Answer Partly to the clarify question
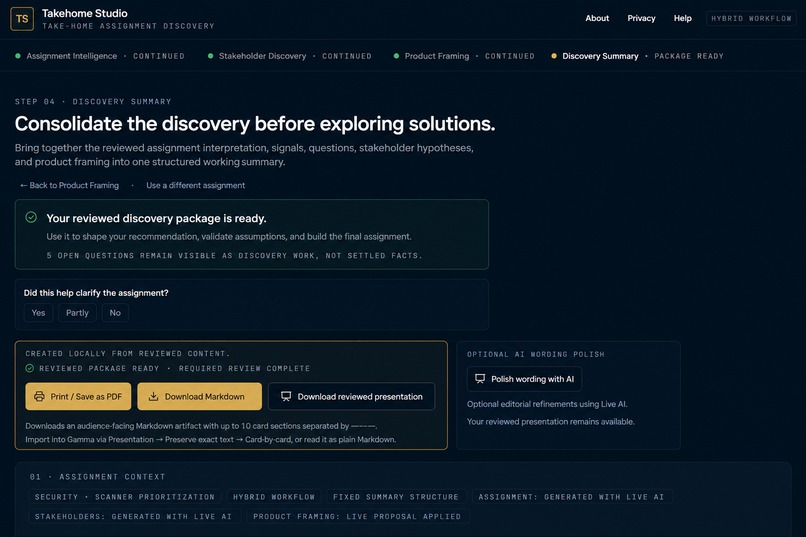The width and height of the screenshot is (806, 537). 77,312
